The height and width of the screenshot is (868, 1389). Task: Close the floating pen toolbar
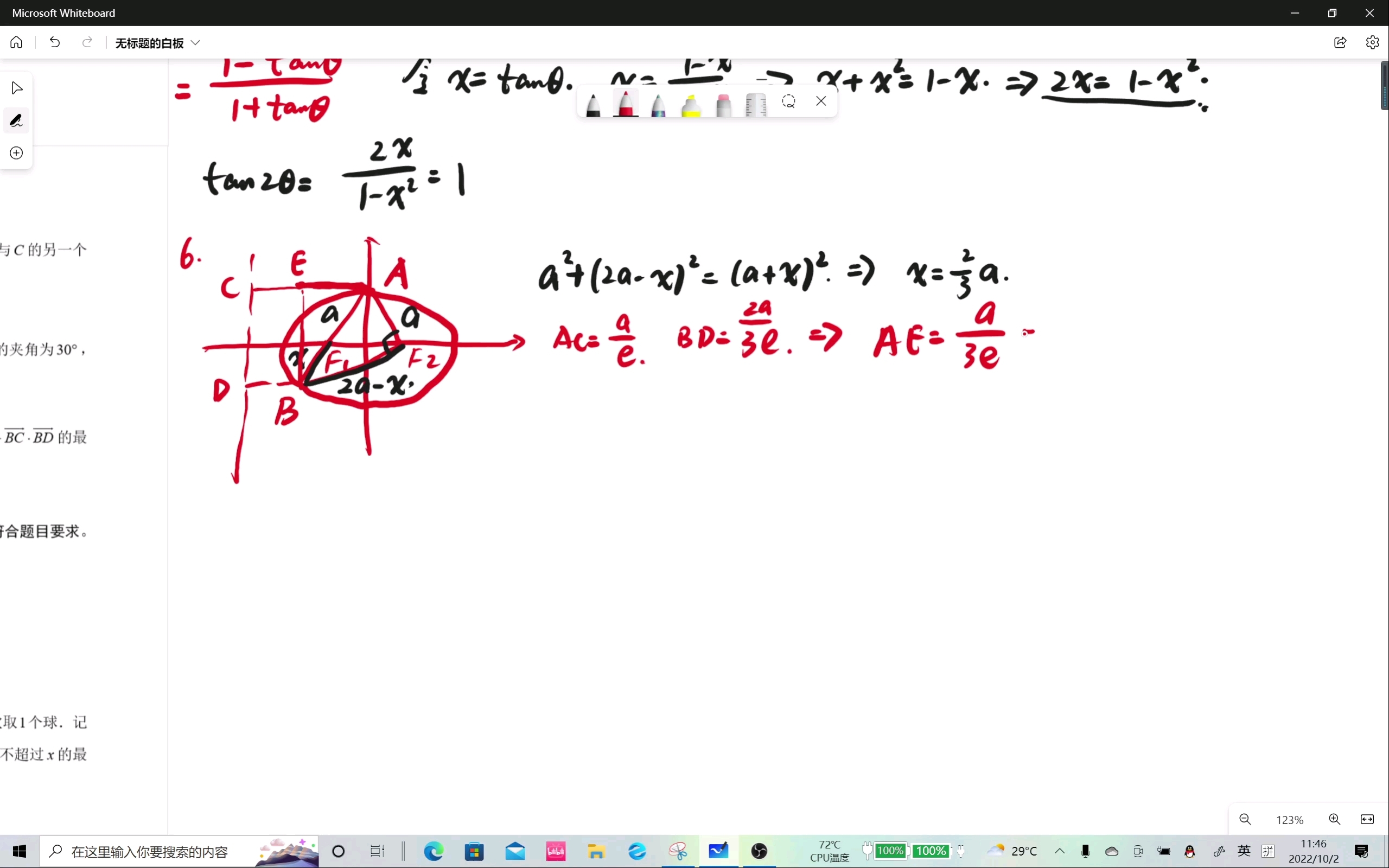tap(821, 101)
